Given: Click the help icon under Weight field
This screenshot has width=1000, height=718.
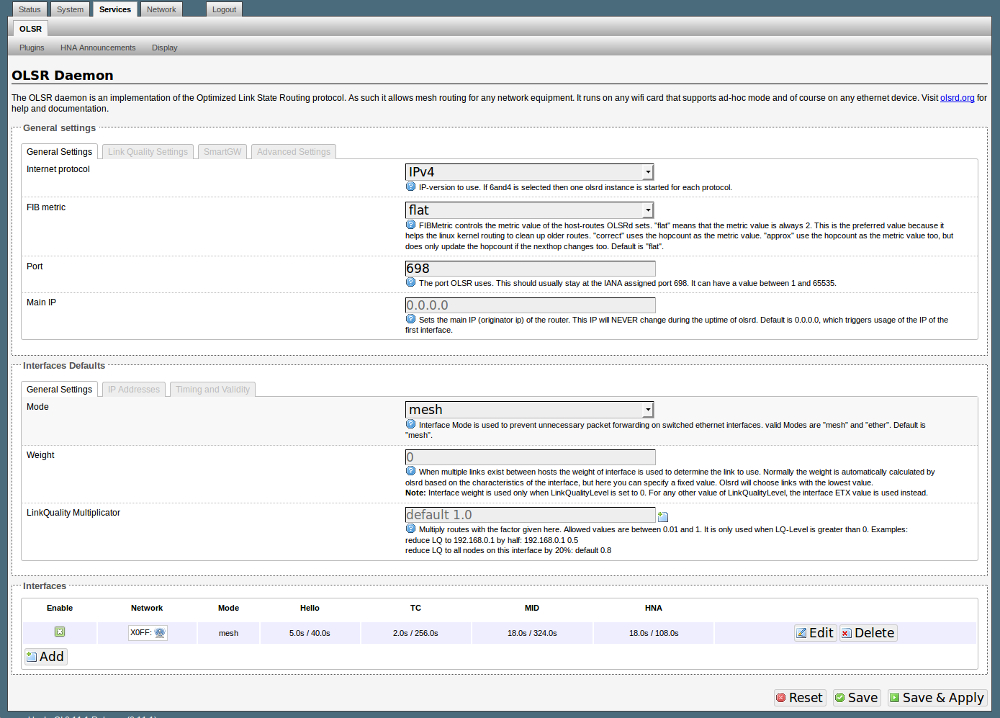Looking at the screenshot, I should pos(410,471).
